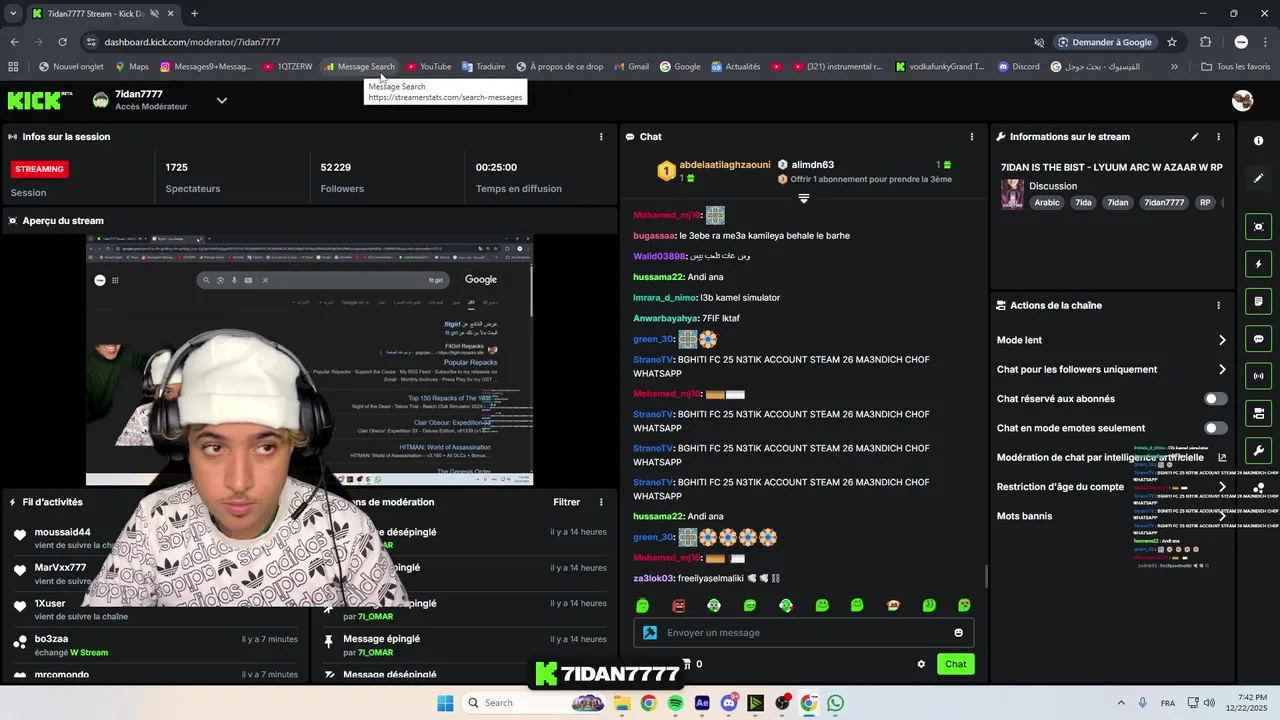
Task: Open the Chat panel three-dot menu
Action: 971,137
